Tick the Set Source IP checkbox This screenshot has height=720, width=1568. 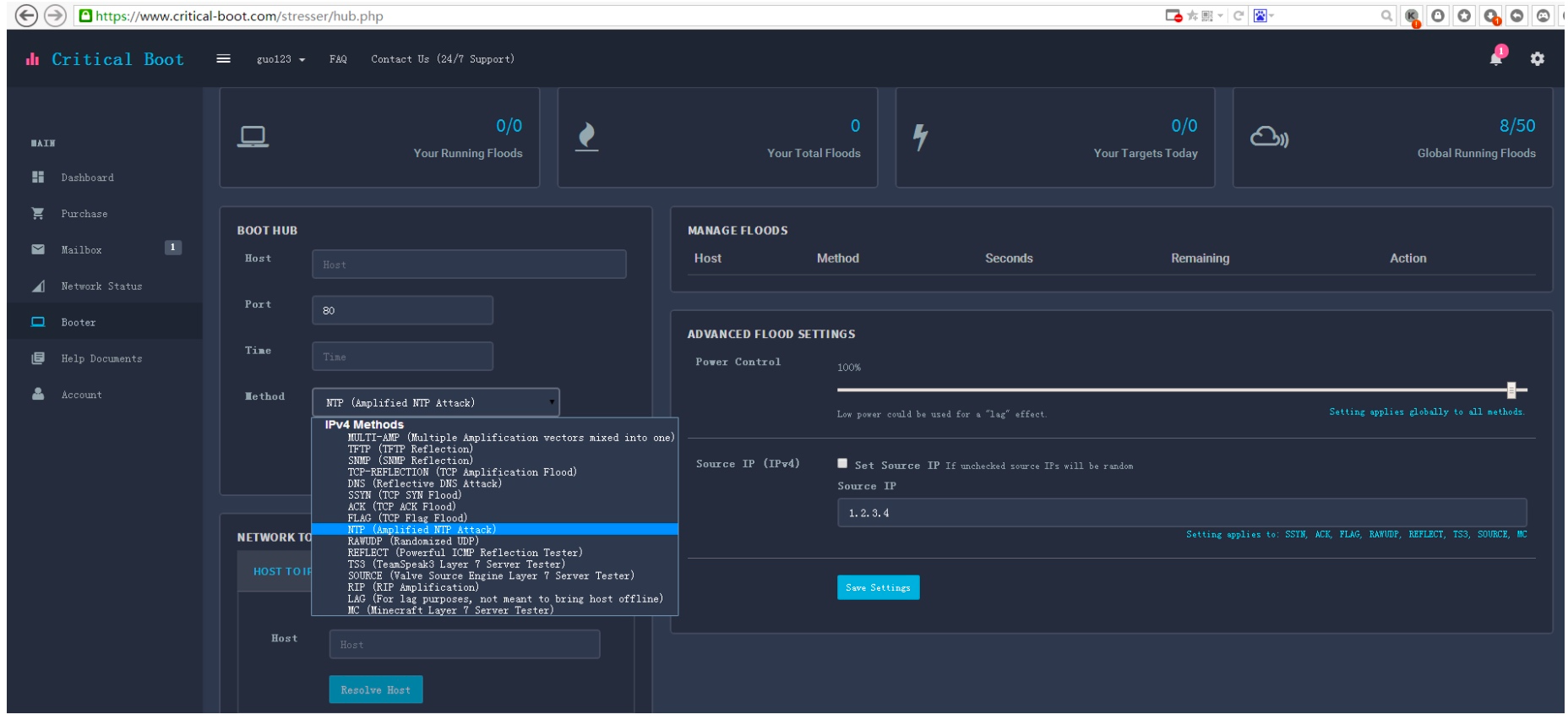(842, 463)
